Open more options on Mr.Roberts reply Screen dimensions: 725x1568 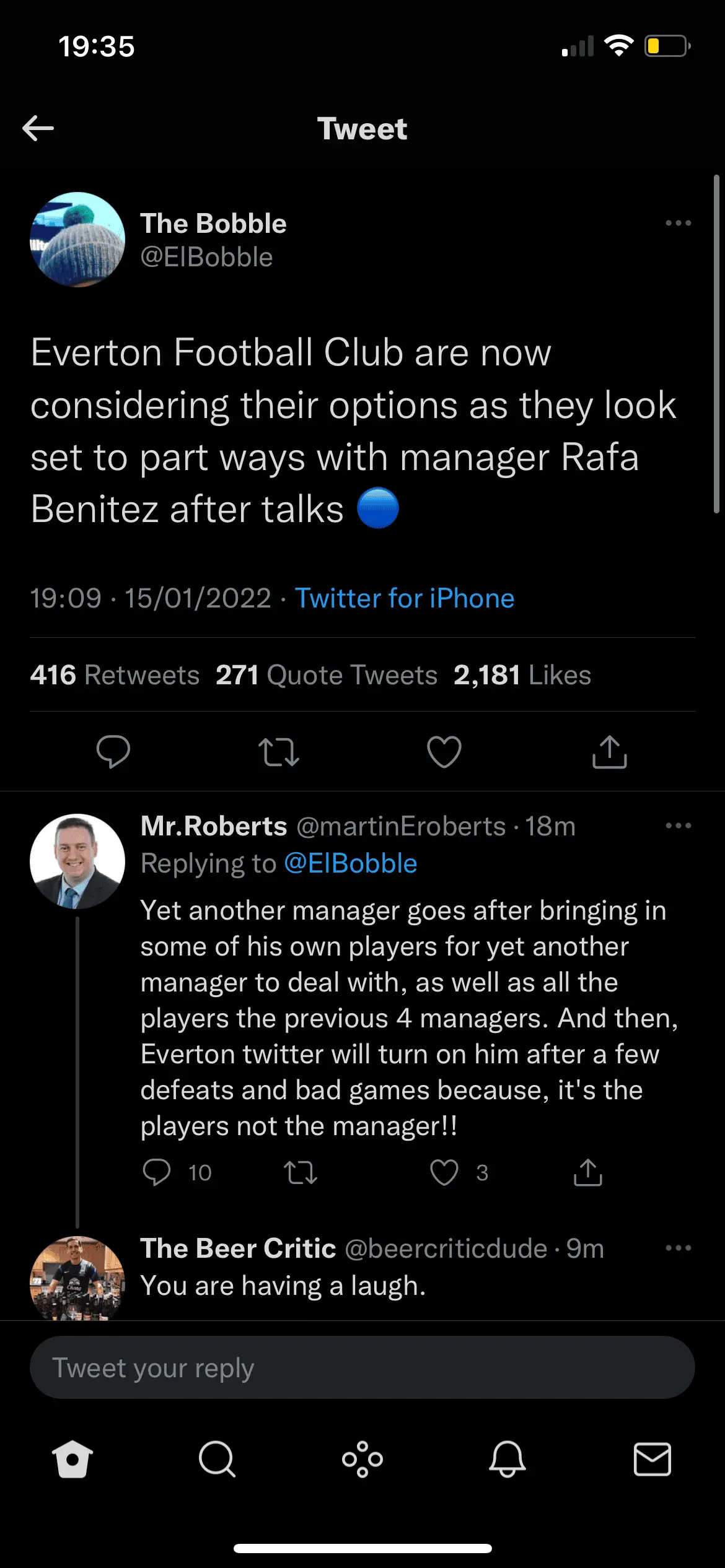678,825
